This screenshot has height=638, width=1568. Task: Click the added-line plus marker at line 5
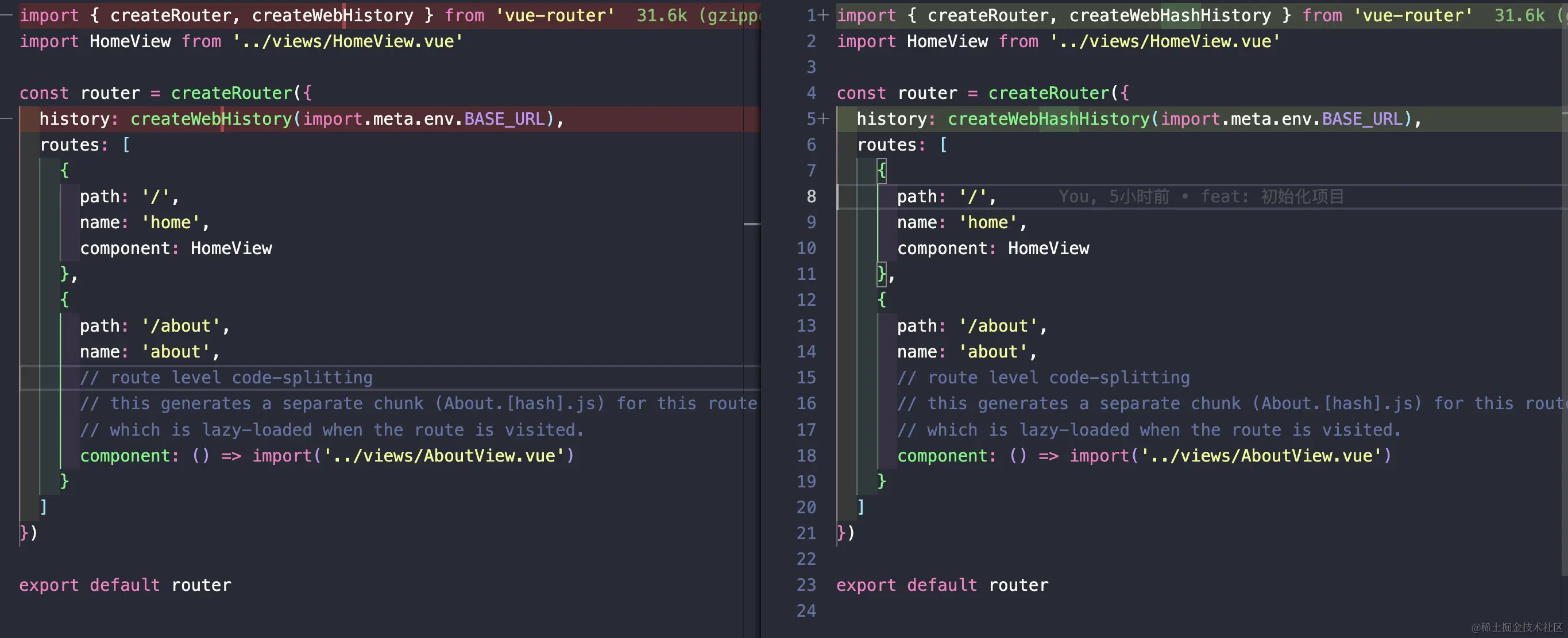[x=823, y=119]
